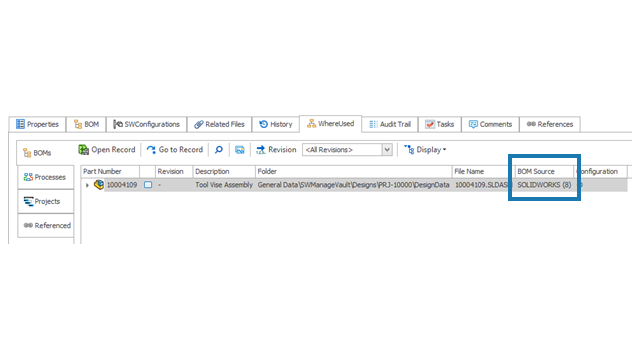Sort by BOM Source column header
This screenshot has width=640, height=360.
(x=544, y=171)
